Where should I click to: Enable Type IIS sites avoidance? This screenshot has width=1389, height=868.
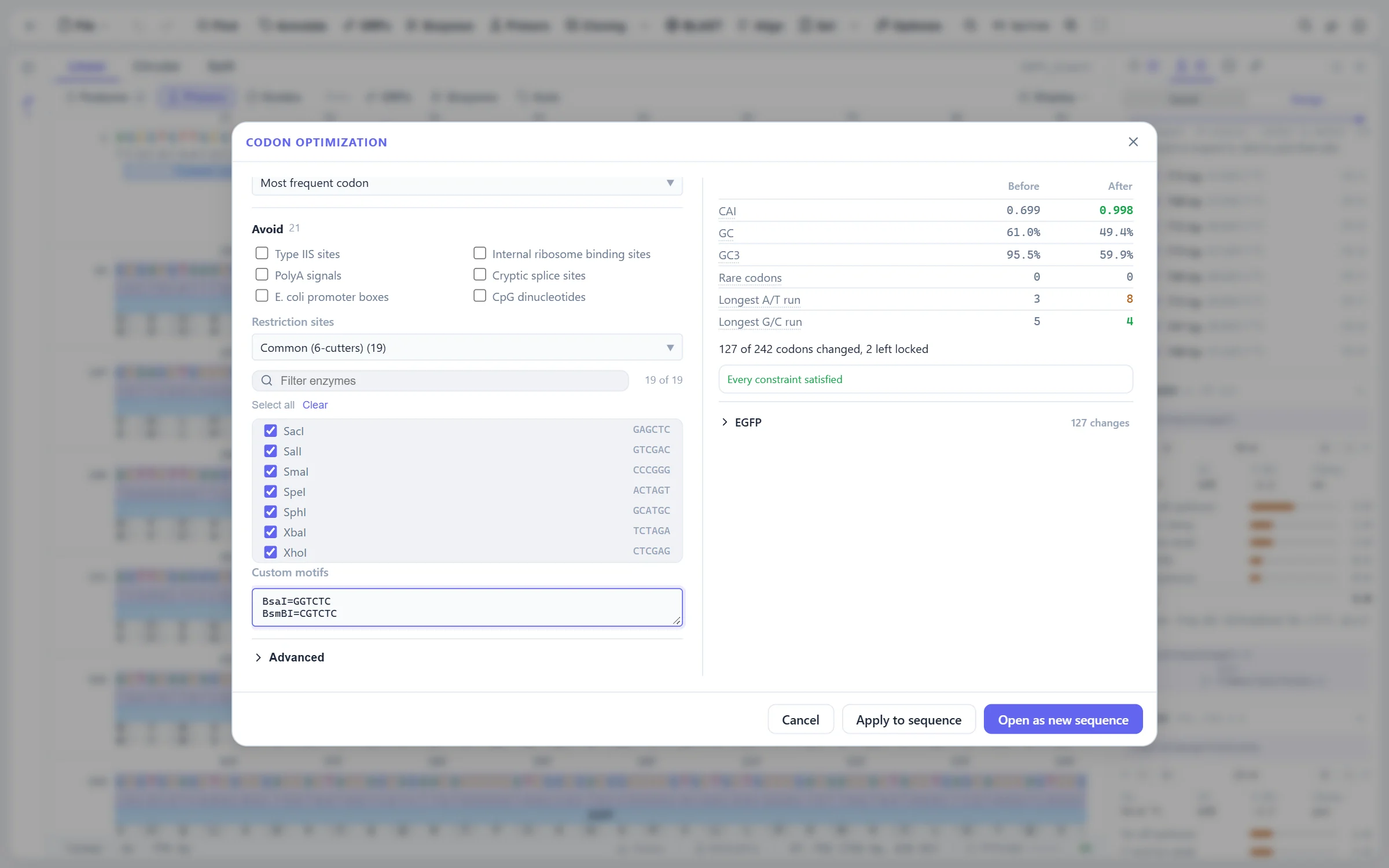(262, 253)
